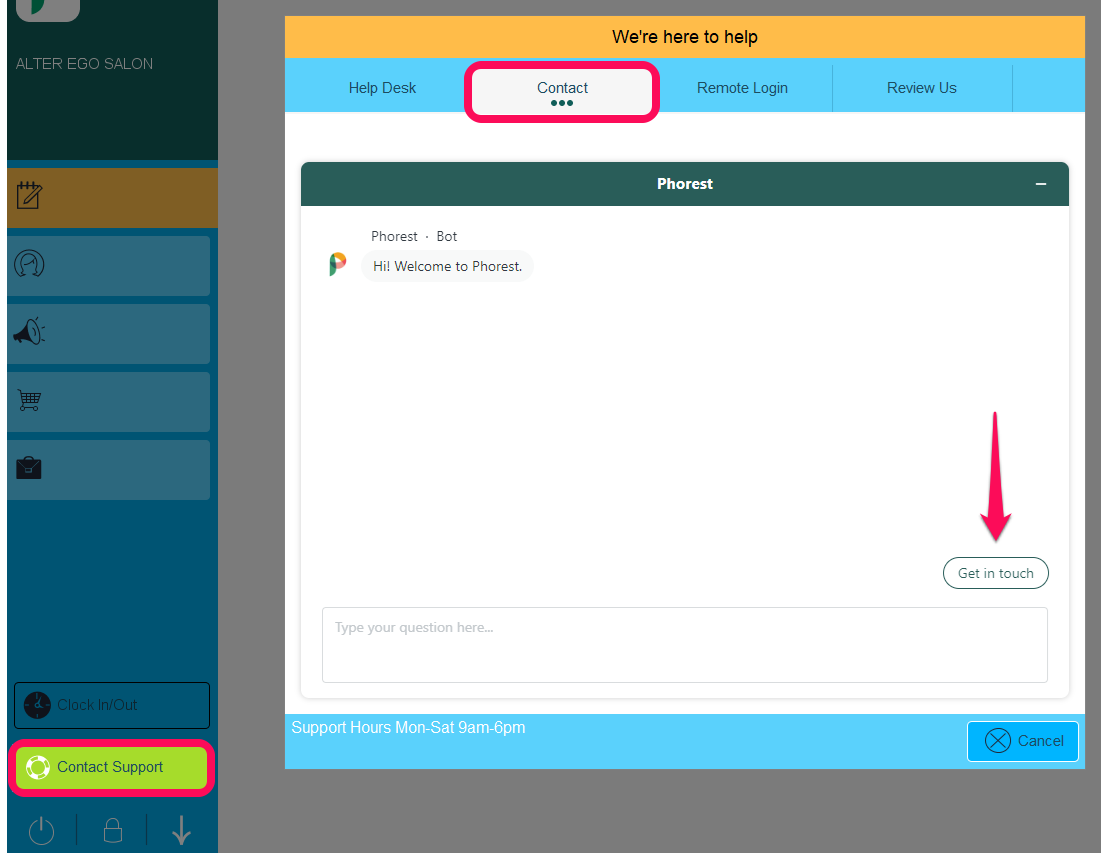Open the clients head icon in sidebar
This screenshot has width=1101, height=853.
29,264
